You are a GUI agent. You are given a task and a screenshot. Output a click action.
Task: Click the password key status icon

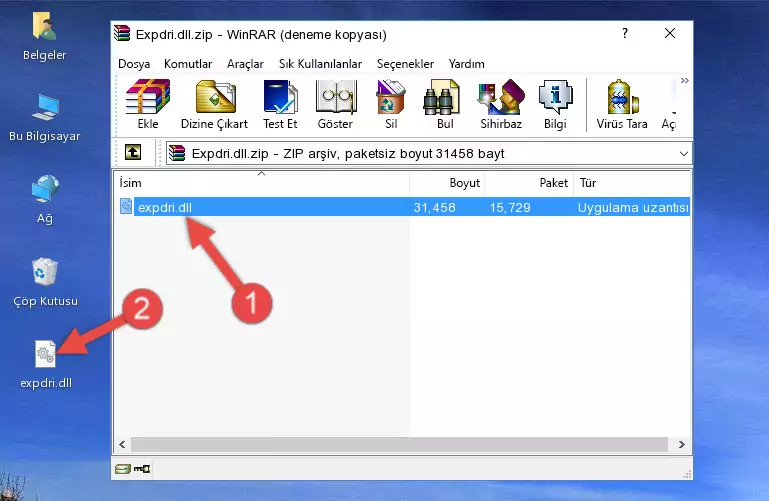(142, 469)
